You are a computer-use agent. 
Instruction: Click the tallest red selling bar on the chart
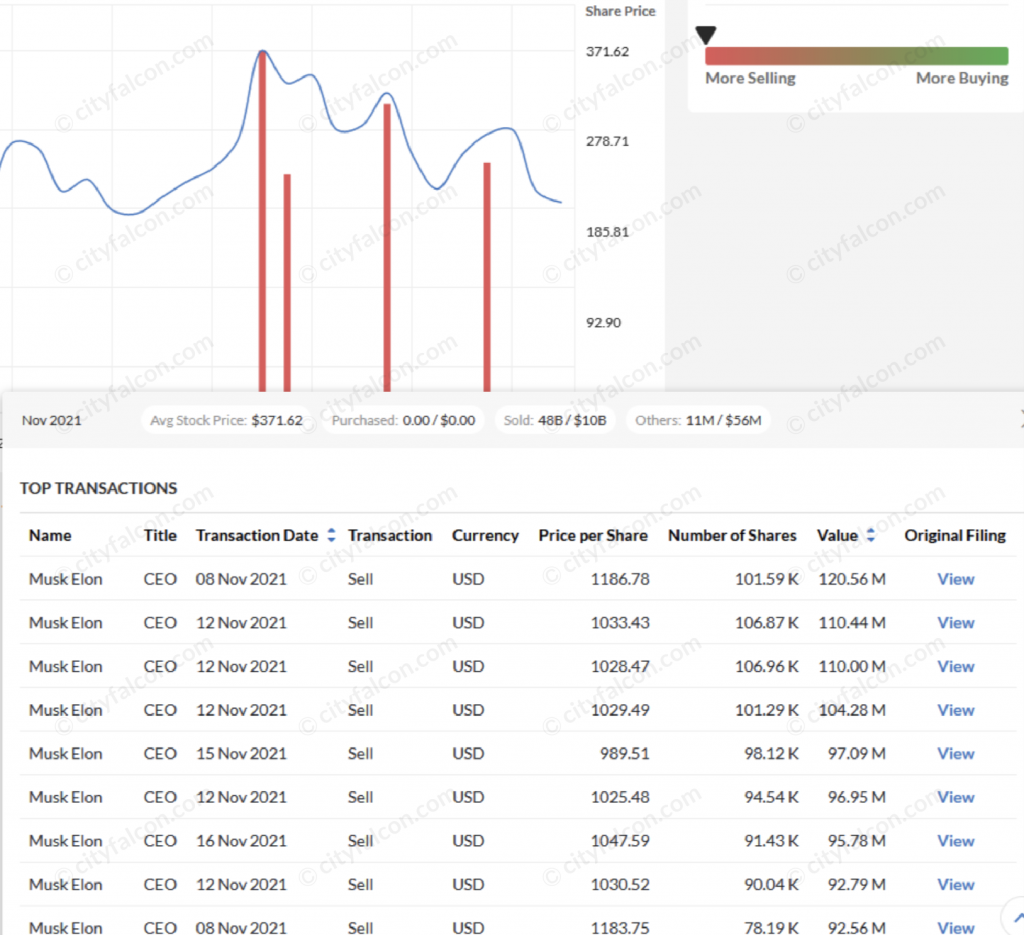click(263, 220)
